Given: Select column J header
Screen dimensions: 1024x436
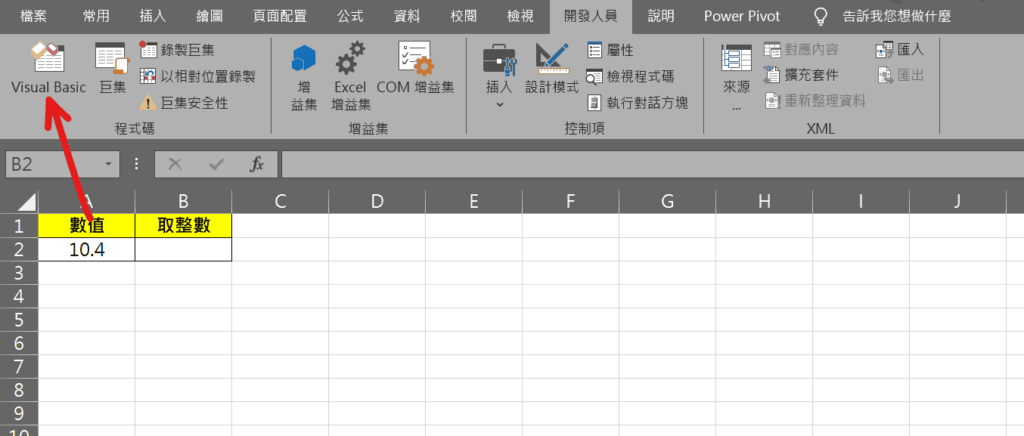Looking at the screenshot, I should pos(957,202).
